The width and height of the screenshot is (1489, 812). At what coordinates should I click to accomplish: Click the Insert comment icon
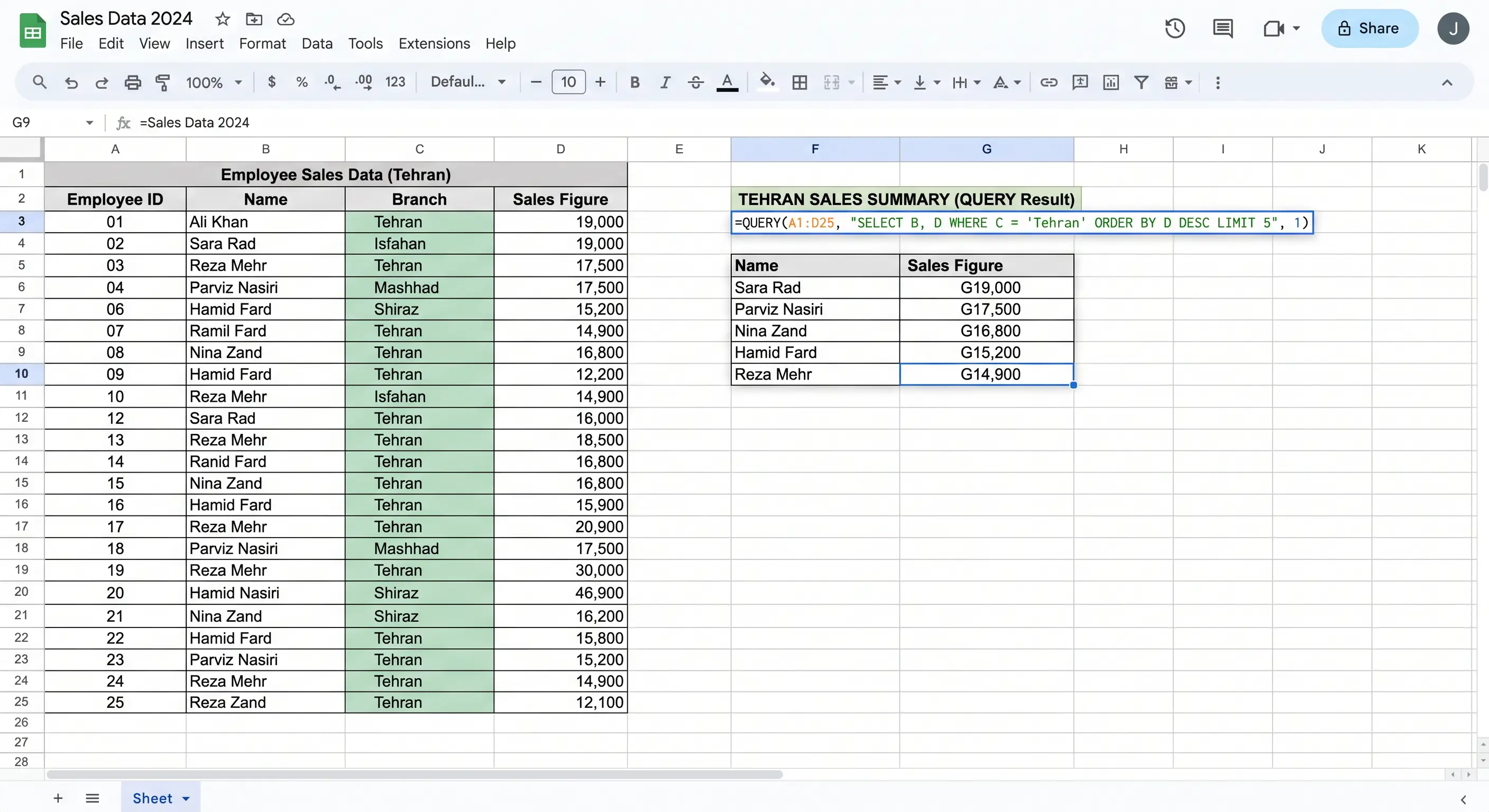[1080, 82]
